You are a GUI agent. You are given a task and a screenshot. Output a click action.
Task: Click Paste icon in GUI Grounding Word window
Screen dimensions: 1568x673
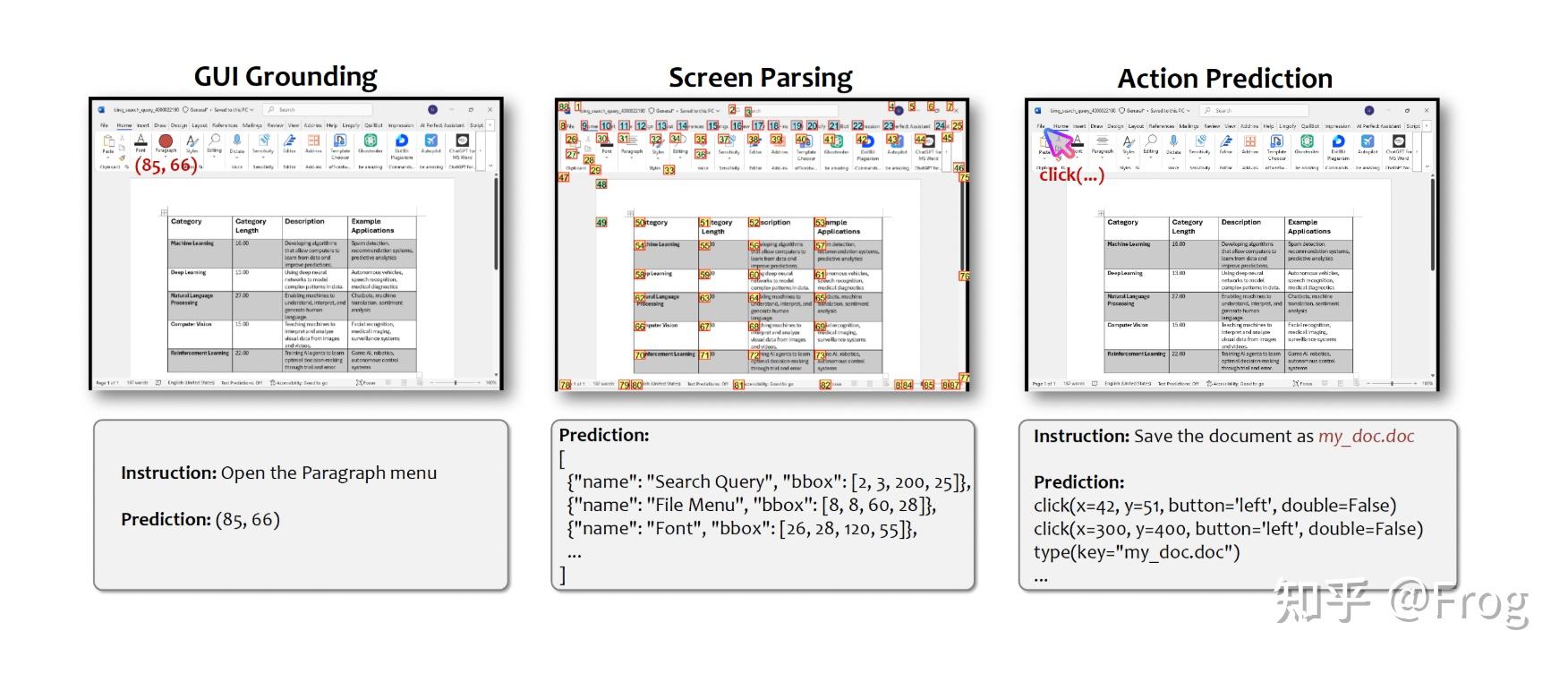(x=108, y=141)
